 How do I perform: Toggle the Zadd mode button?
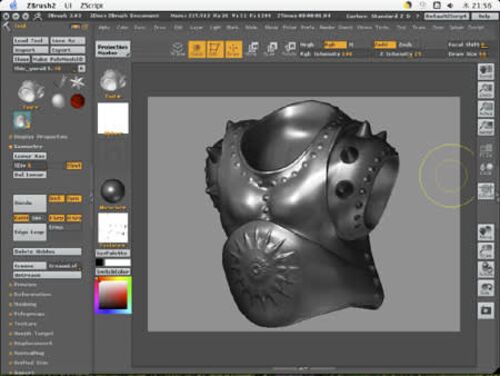tap(384, 45)
